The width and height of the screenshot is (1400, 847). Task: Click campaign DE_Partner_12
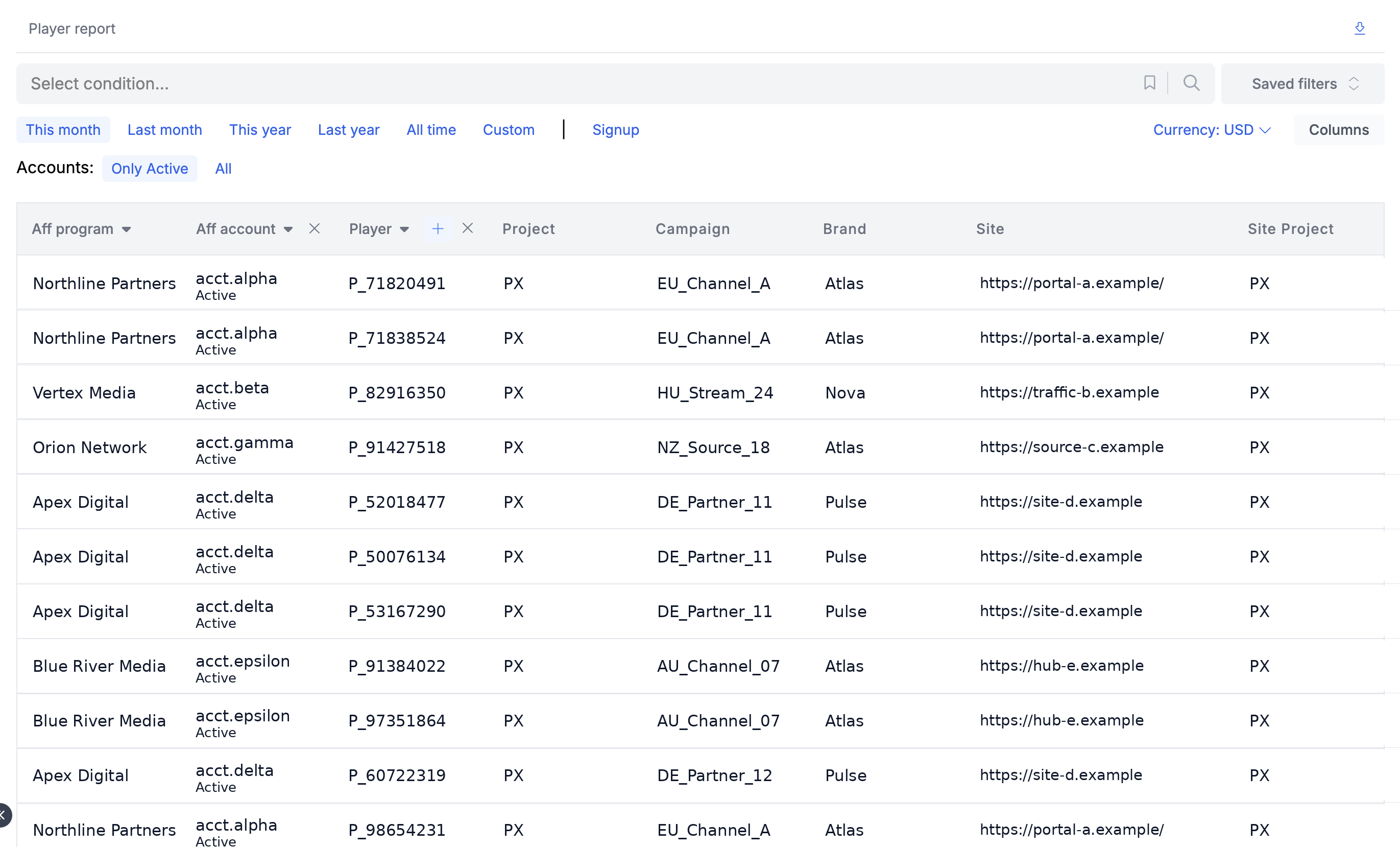tap(714, 775)
